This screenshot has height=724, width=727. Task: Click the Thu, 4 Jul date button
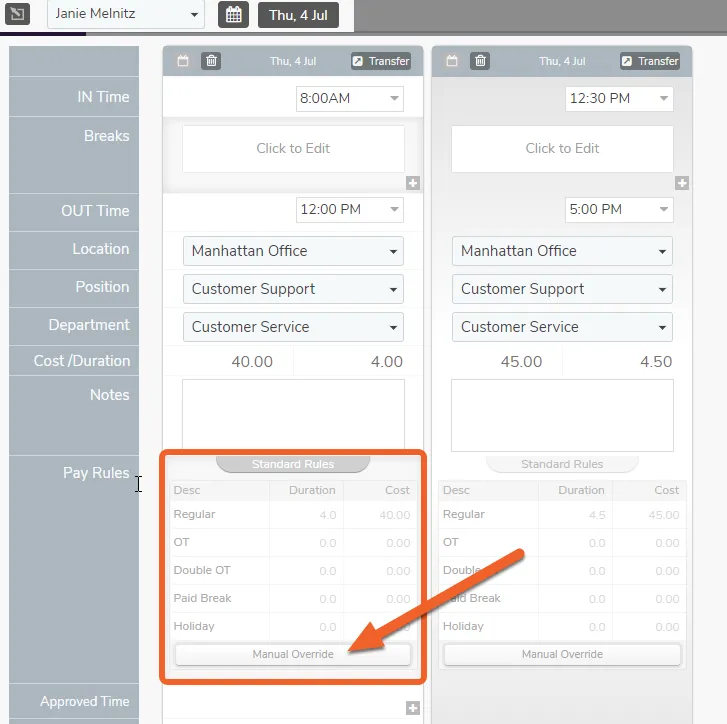click(x=298, y=15)
